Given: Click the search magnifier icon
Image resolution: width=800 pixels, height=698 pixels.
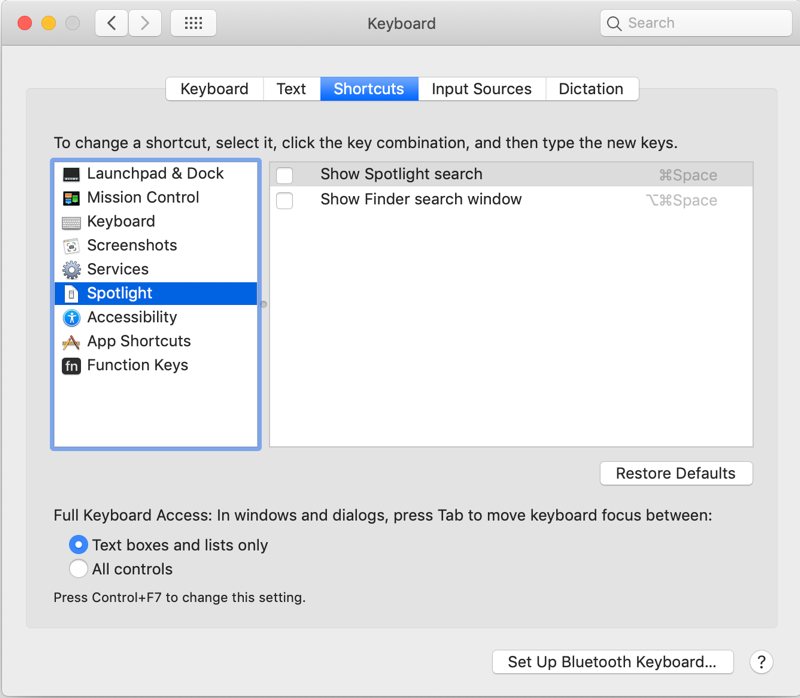Looking at the screenshot, I should tap(612, 22).
